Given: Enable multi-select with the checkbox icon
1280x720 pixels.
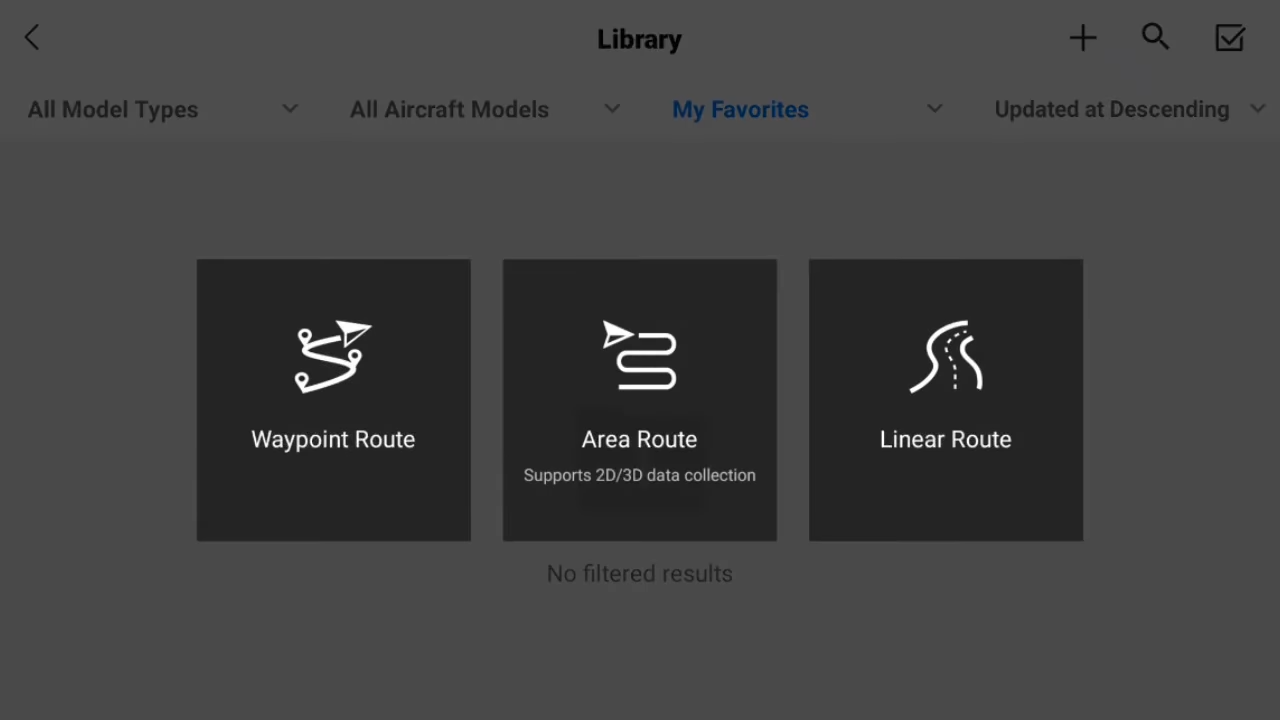Looking at the screenshot, I should pos(1229,38).
